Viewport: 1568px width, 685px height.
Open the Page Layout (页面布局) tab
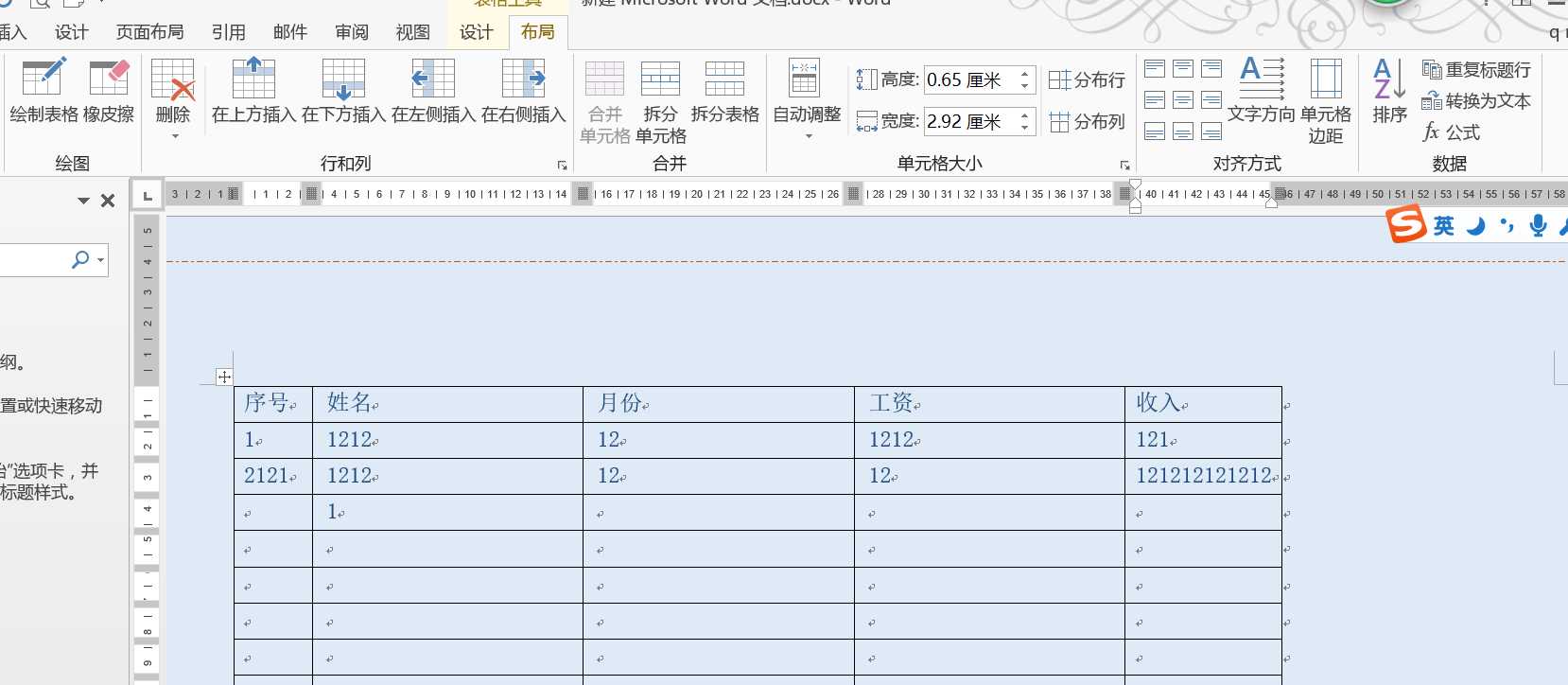149,32
